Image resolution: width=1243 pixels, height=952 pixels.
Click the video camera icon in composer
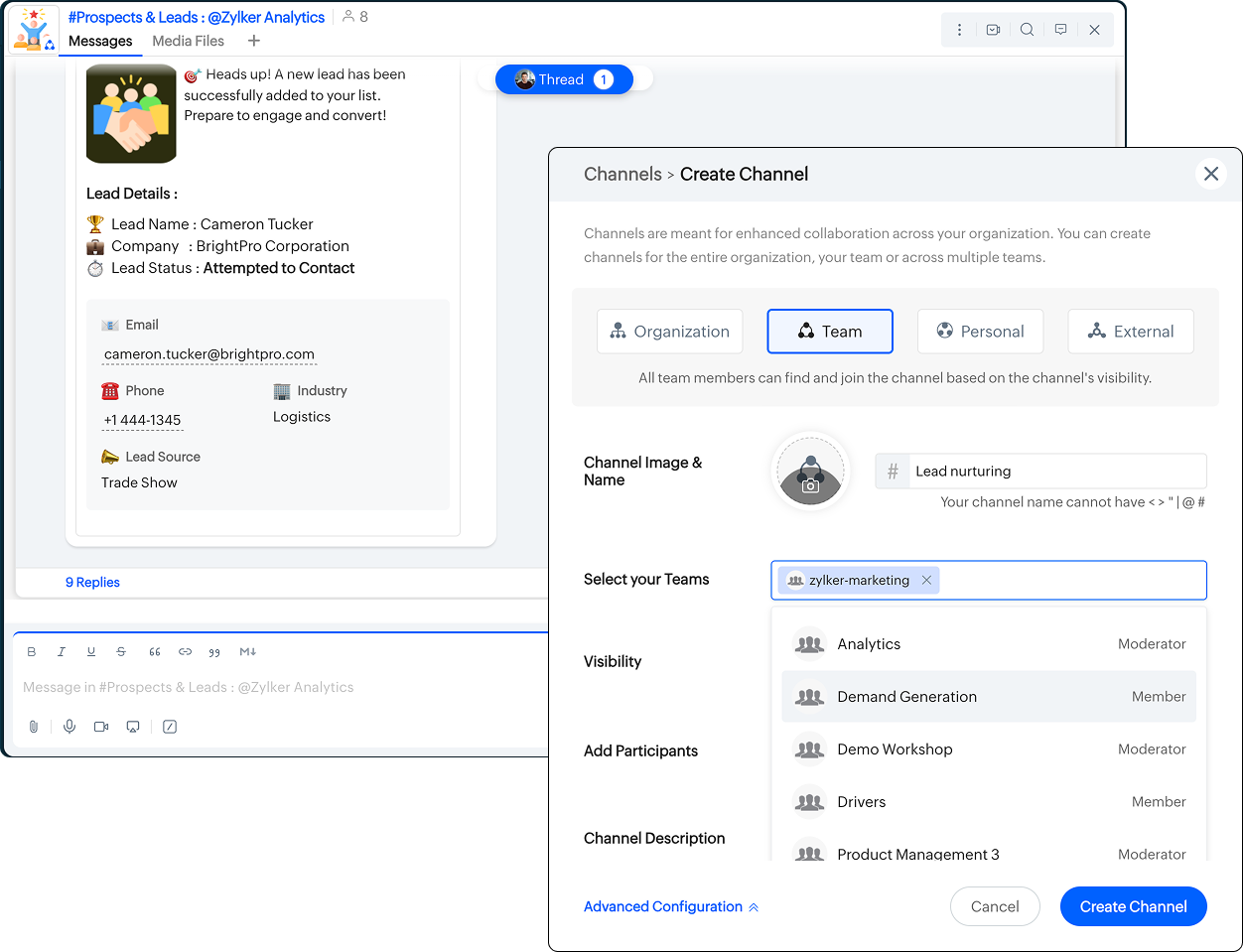point(101,727)
